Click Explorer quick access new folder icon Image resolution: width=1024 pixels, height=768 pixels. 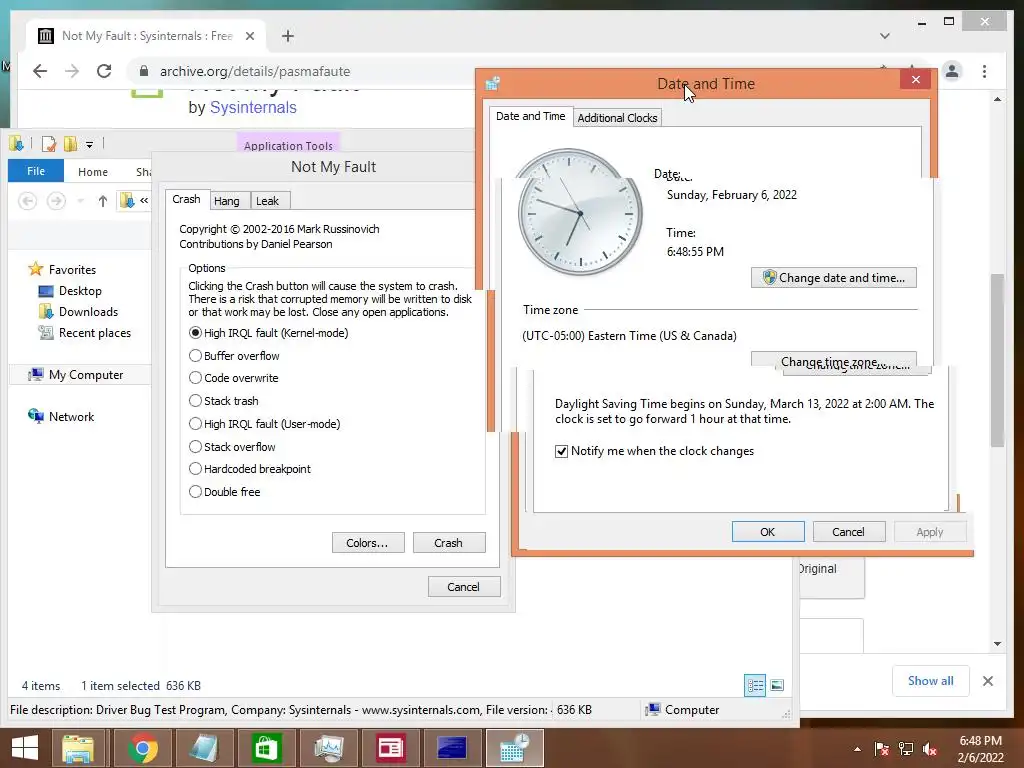click(x=70, y=144)
